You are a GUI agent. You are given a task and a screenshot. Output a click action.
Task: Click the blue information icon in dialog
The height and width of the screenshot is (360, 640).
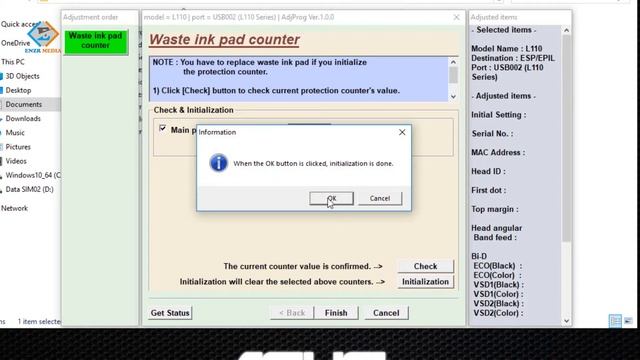coord(218,163)
